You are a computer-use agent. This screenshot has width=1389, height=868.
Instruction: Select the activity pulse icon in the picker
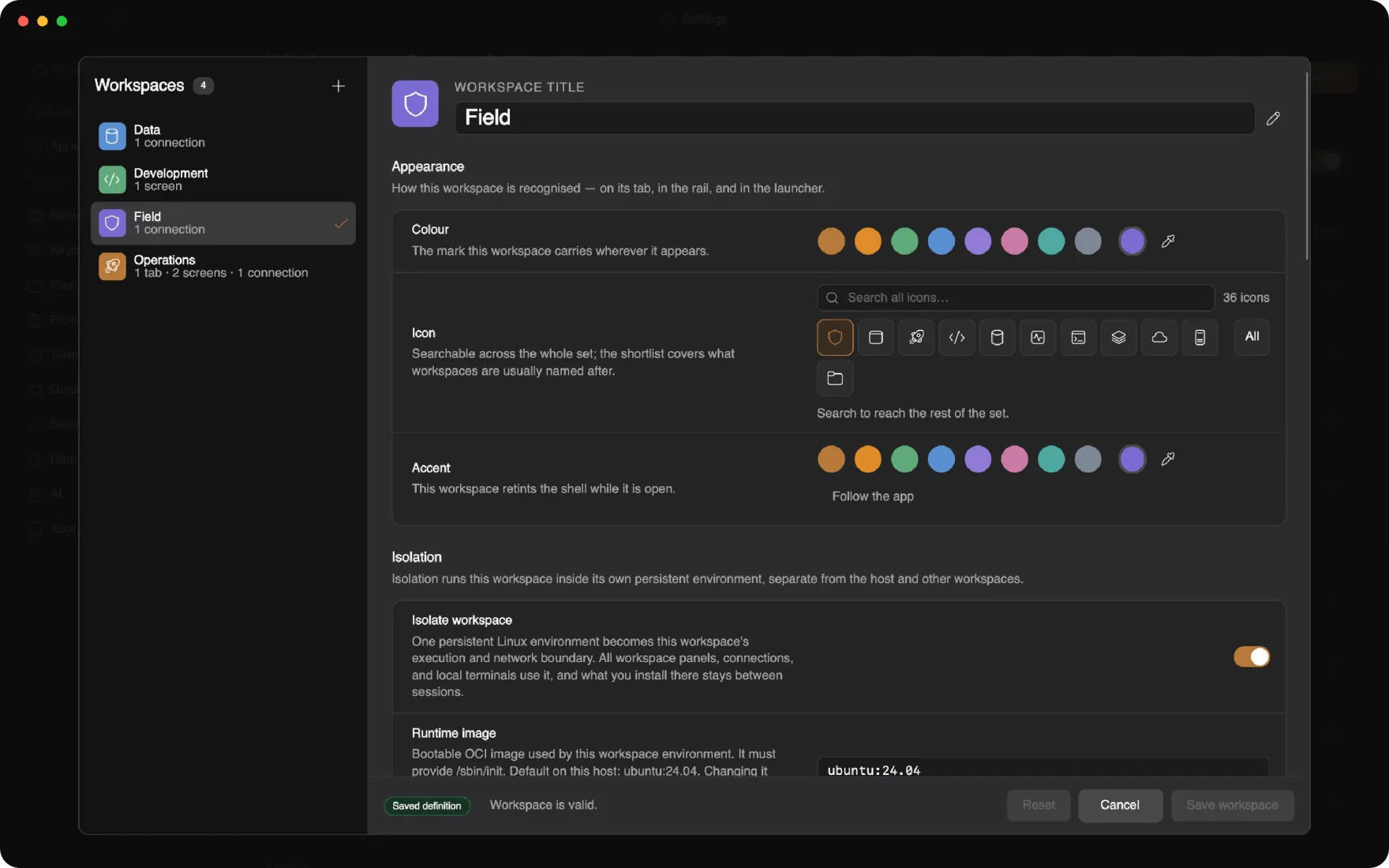pos(1038,338)
